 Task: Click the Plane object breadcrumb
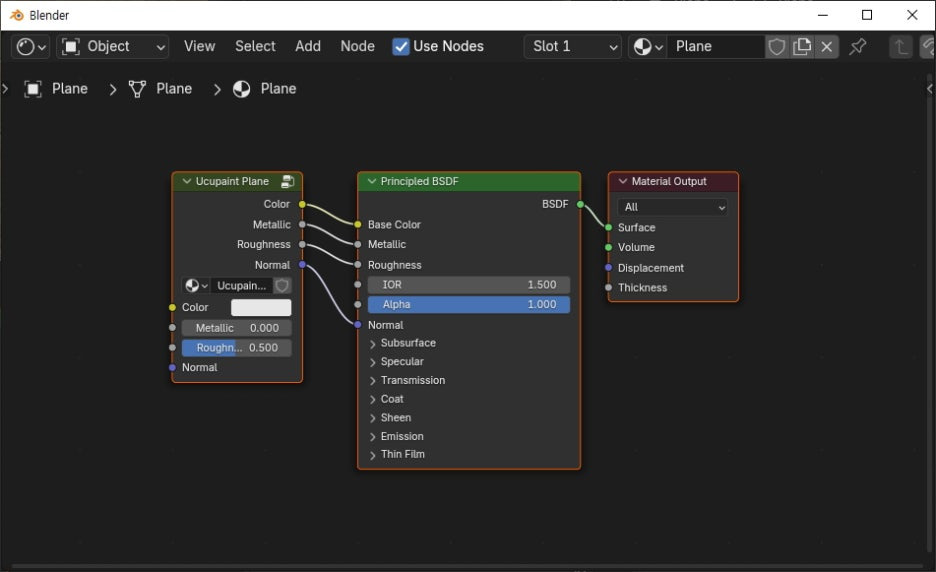pyautogui.click(x=70, y=89)
